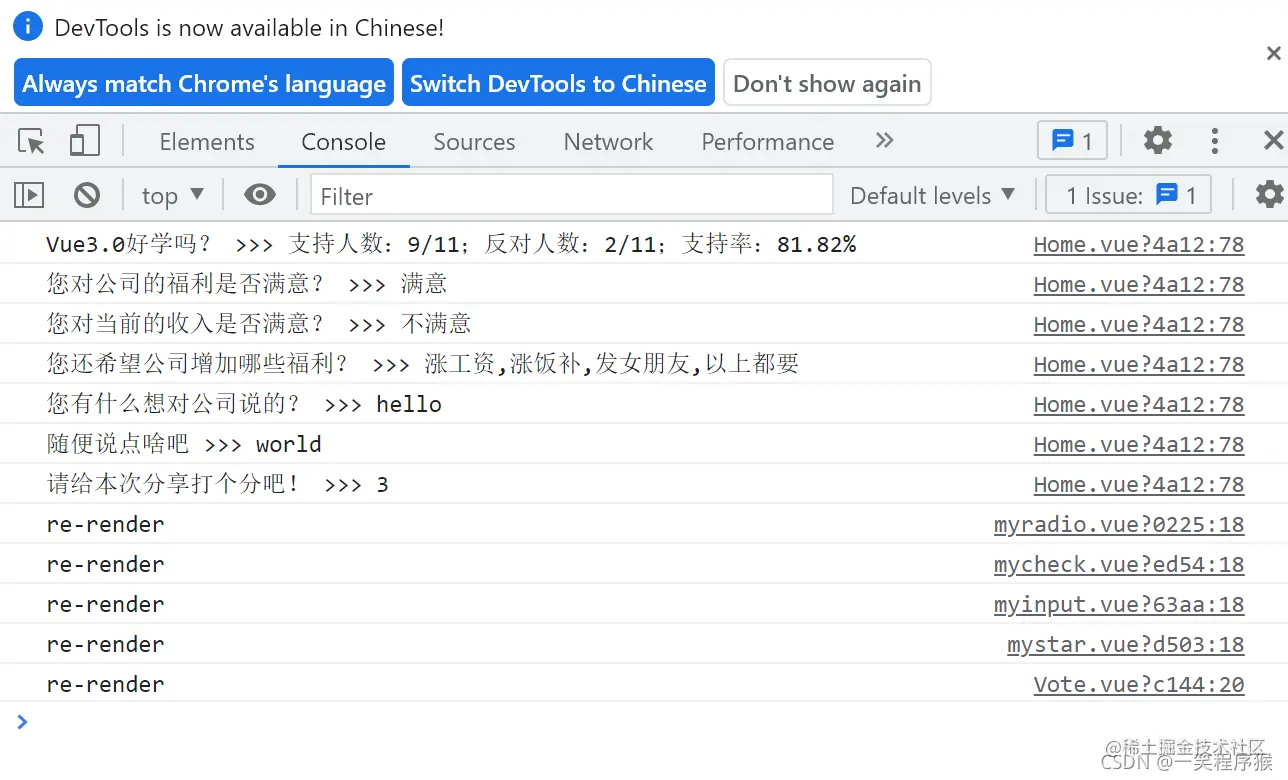Select re-render message beside myradio.vue
The width and height of the screenshot is (1288, 780).
click(105, 524)
